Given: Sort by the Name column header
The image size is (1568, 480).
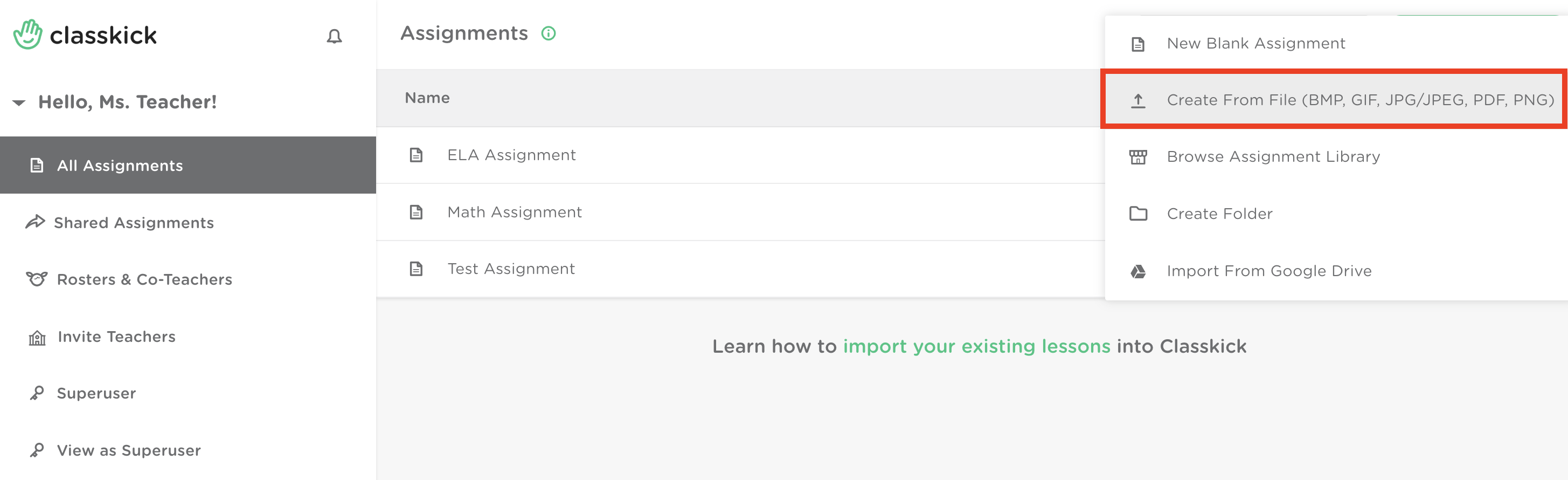Looking at the screenshot, I should tap(427, 98).
